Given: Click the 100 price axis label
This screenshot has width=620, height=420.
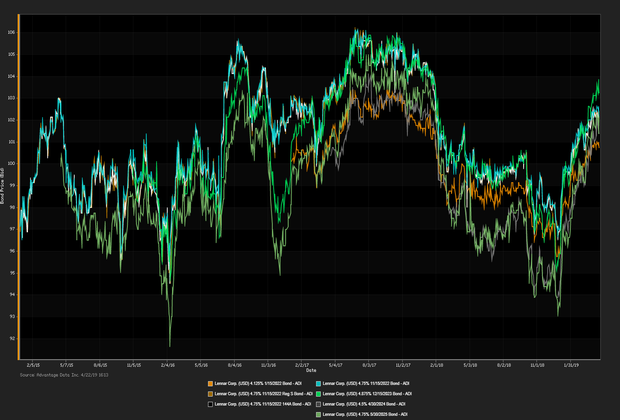Looking at the screenshot, I should (x=11, y=164).
